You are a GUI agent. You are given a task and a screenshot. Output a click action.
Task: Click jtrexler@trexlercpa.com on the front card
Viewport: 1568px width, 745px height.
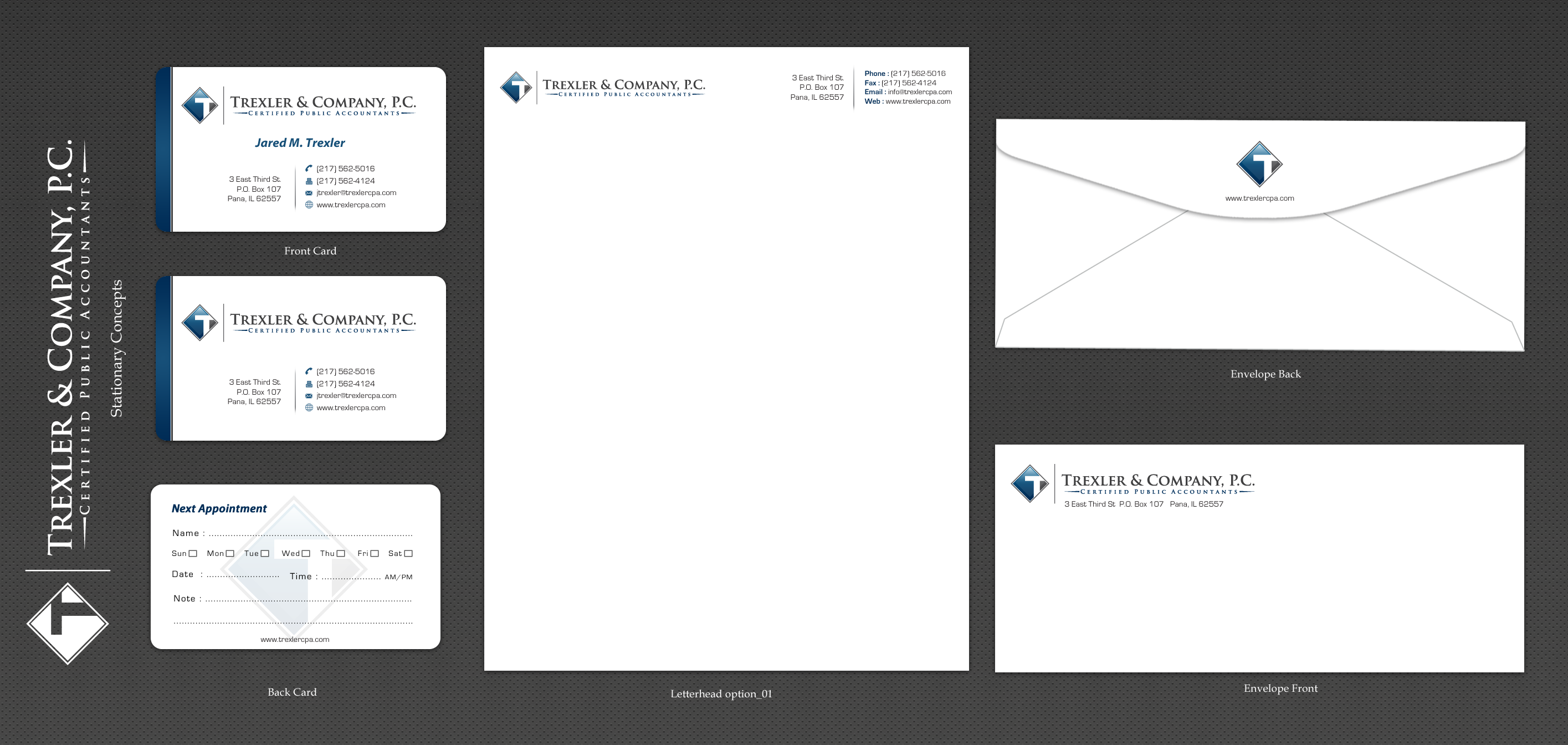pyautogui.click(x=356, y=192)
